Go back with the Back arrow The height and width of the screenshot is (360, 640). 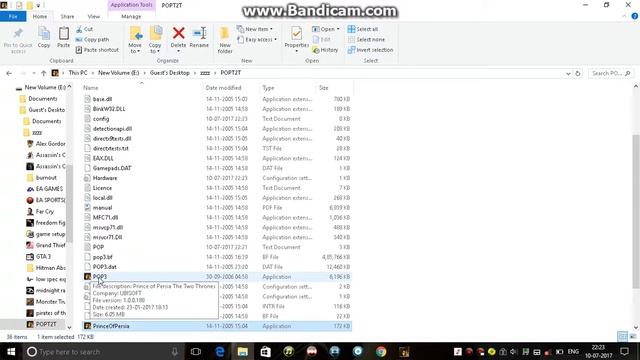9,73
